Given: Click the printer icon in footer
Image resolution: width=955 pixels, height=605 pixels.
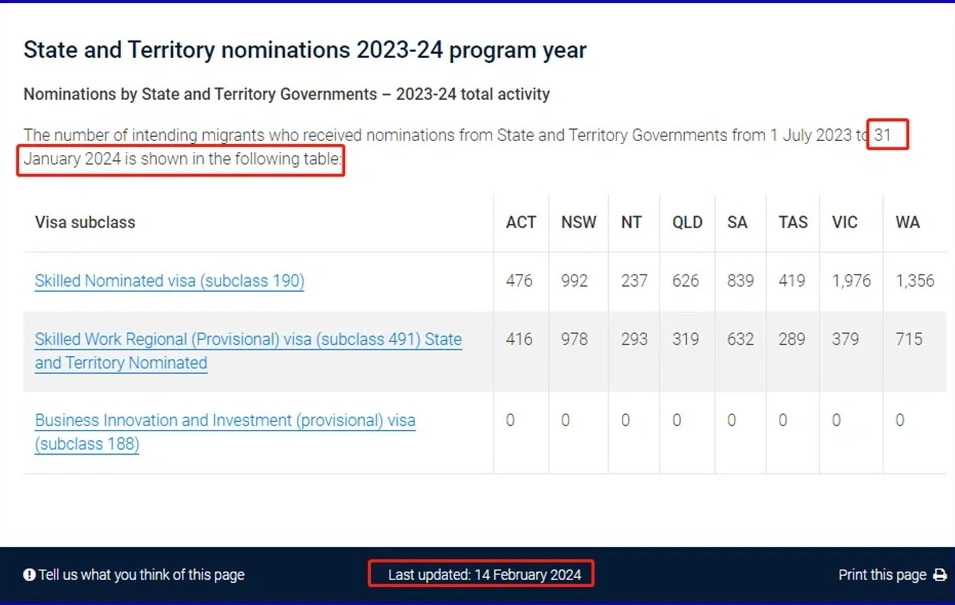Looking at the screenshot, I should click(939, 575).
